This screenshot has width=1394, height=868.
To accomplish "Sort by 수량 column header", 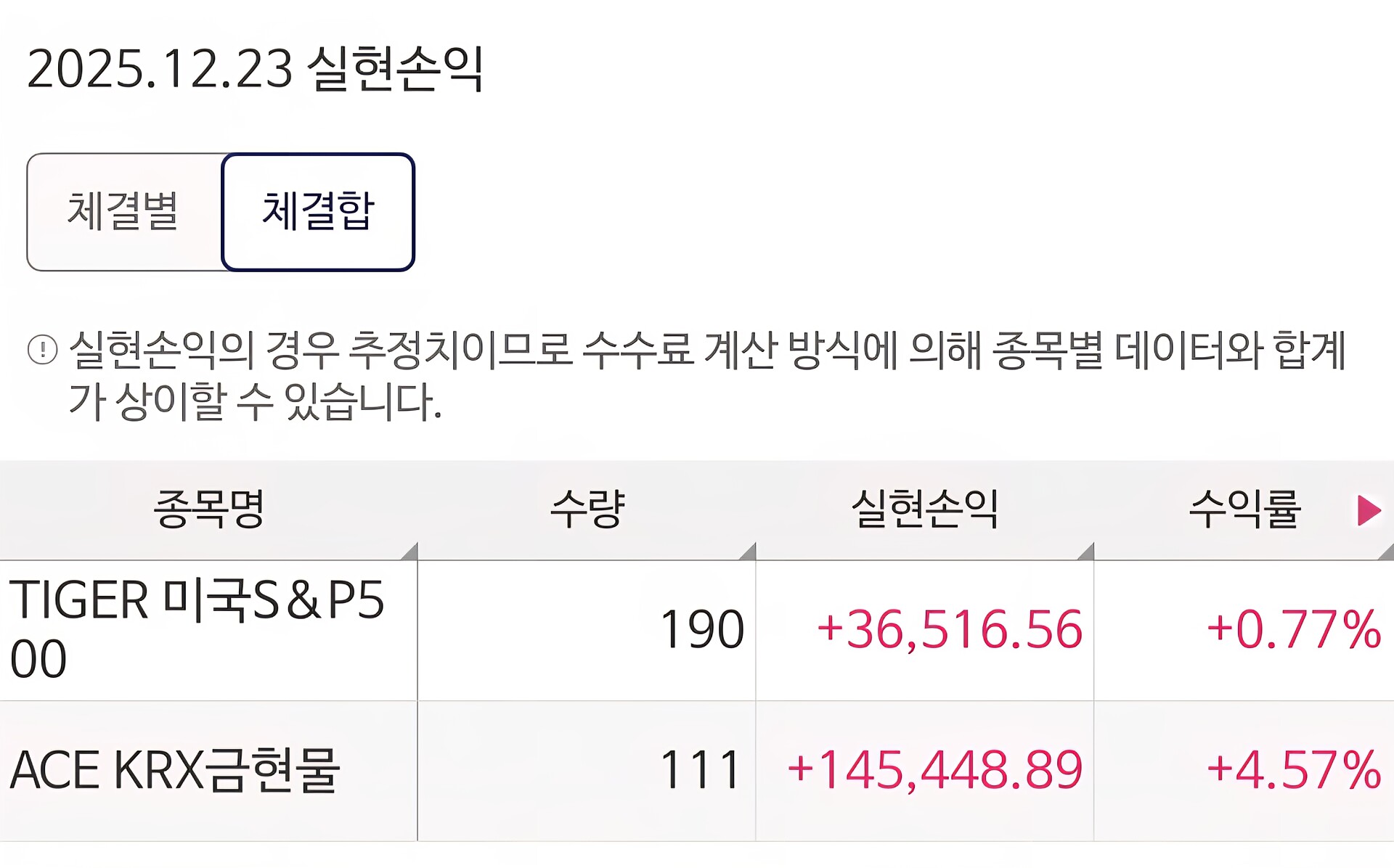I will pyautogui.click(x=587, y=509).
